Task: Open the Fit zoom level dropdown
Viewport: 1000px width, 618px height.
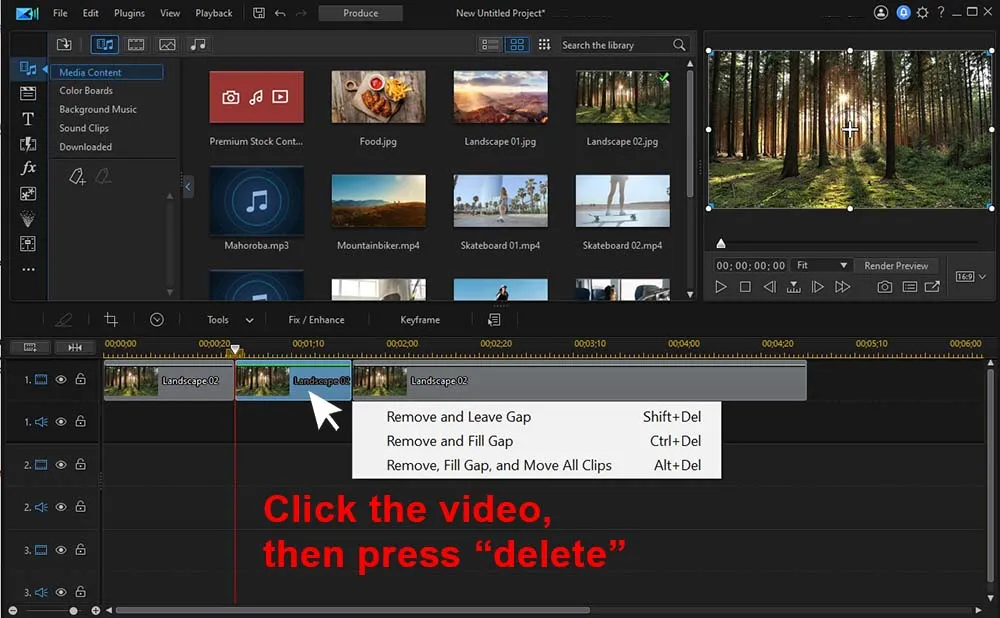Action: click(820, 265)
